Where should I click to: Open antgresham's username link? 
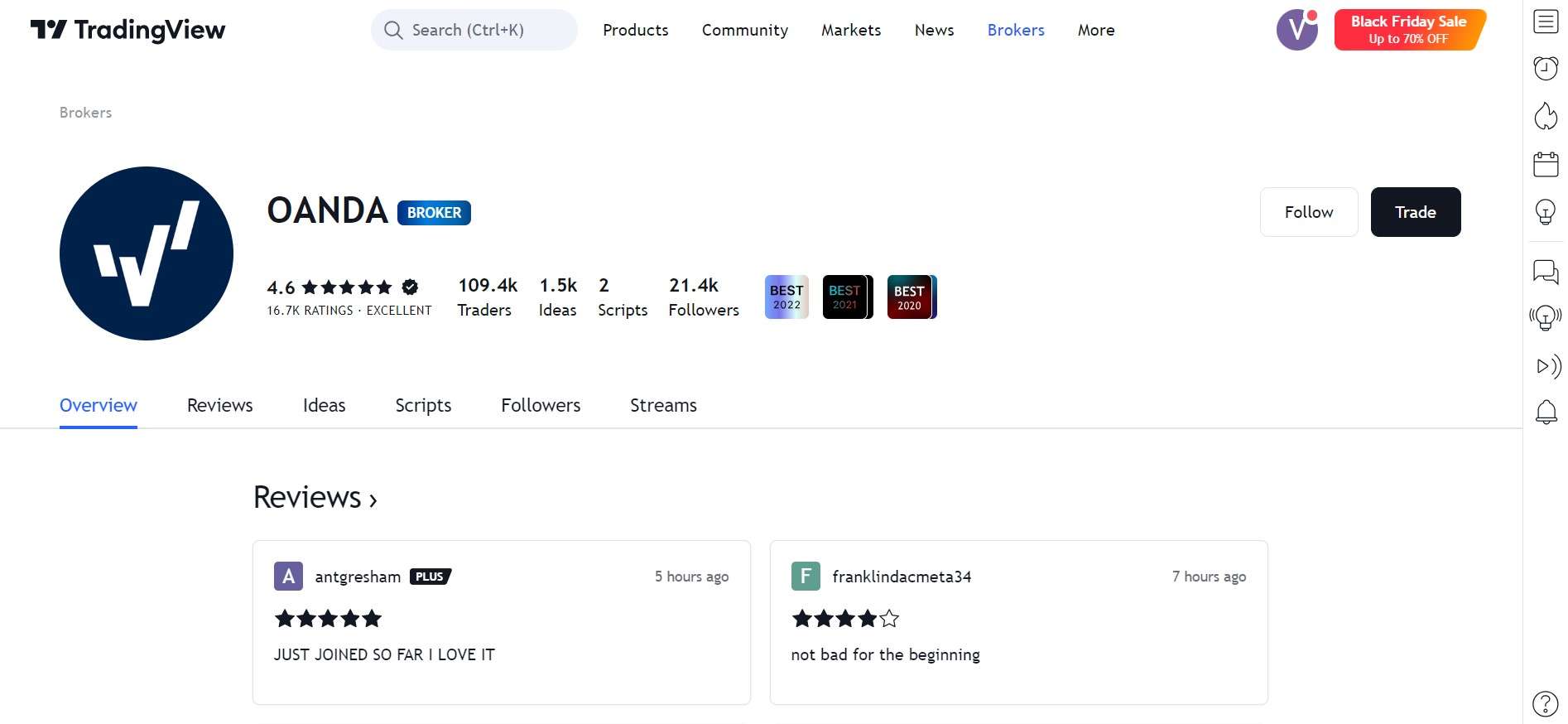coord(358,577)
